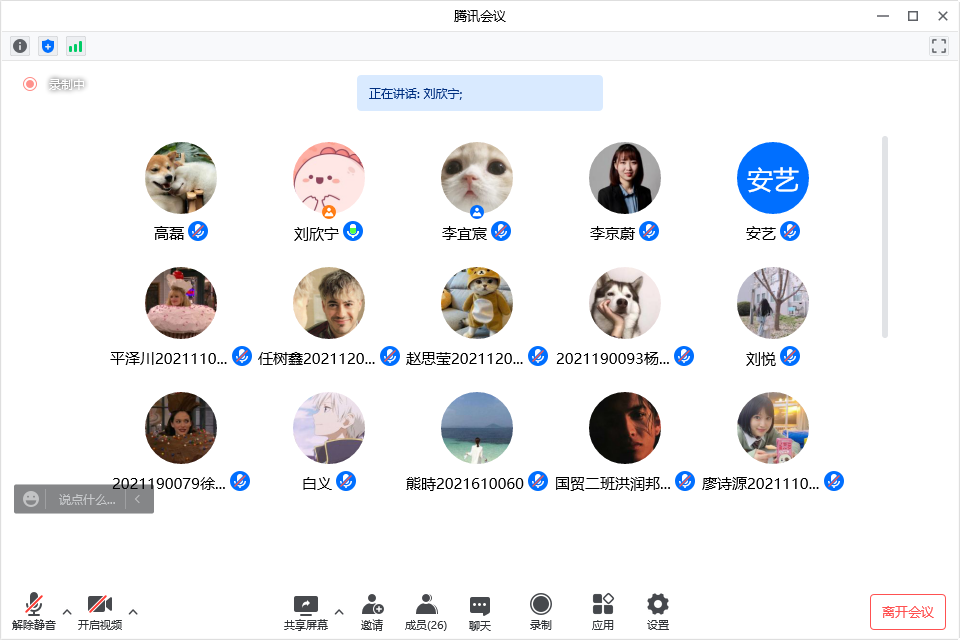
Task: Collapse the quick chat bar arrow
Action: click(x=138, y=499)
